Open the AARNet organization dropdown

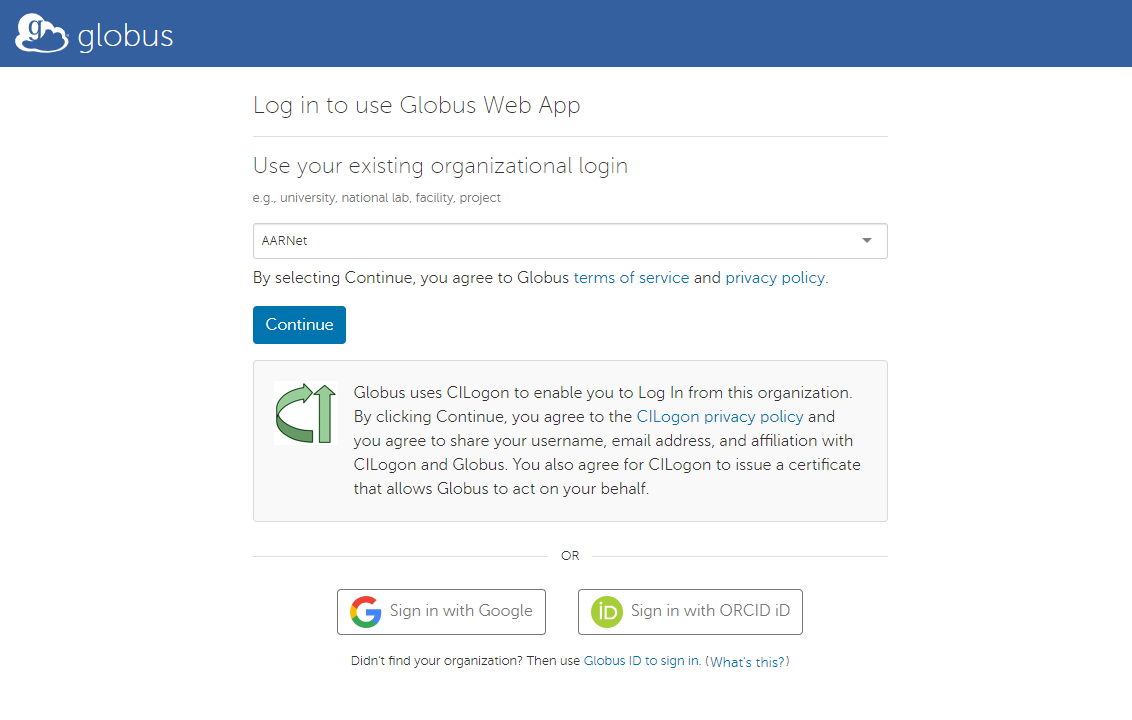coord(570,240)
